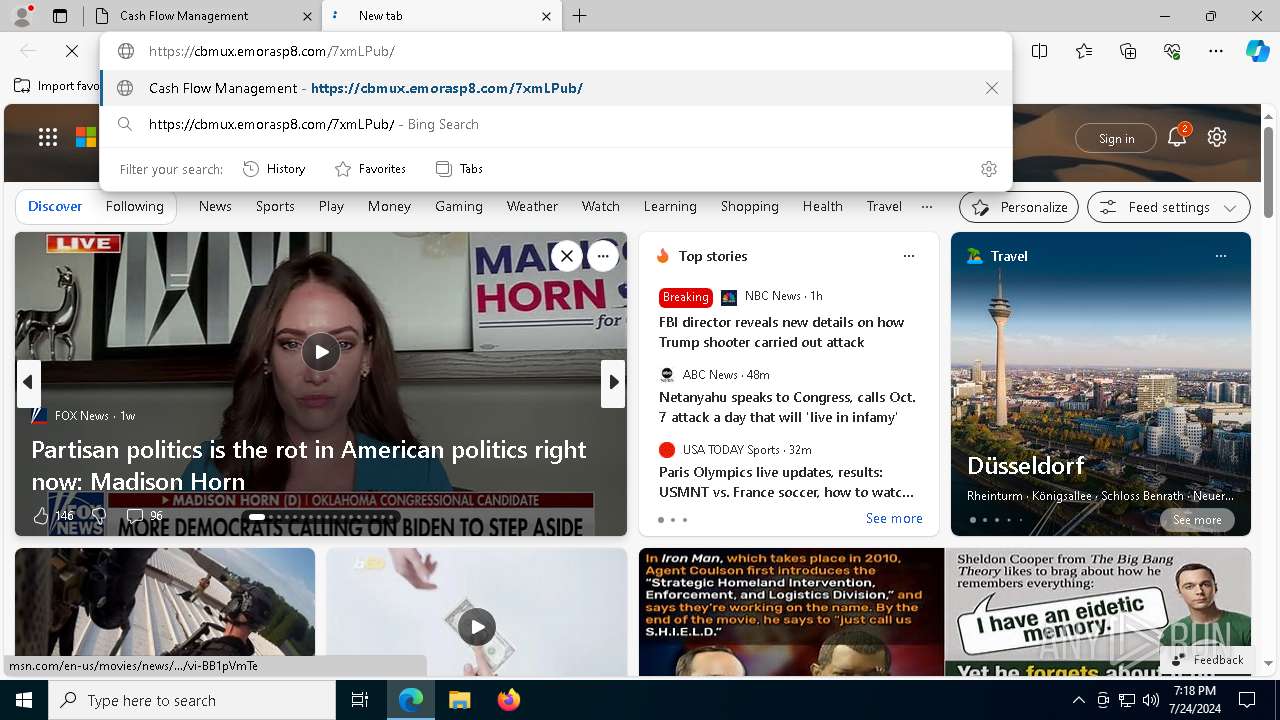Open the Gaming category
Image resolution: width=1280 pixels, height=720 pixels.
point(459,206)
